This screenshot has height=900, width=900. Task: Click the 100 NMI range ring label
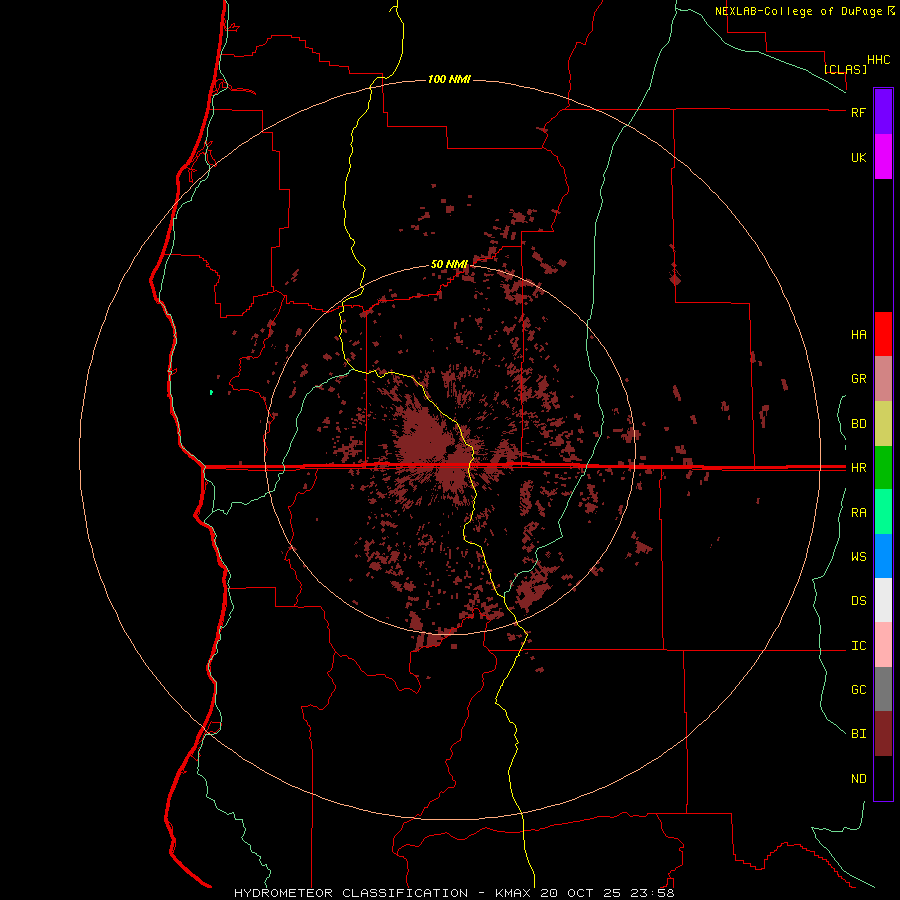click(449, 79)
